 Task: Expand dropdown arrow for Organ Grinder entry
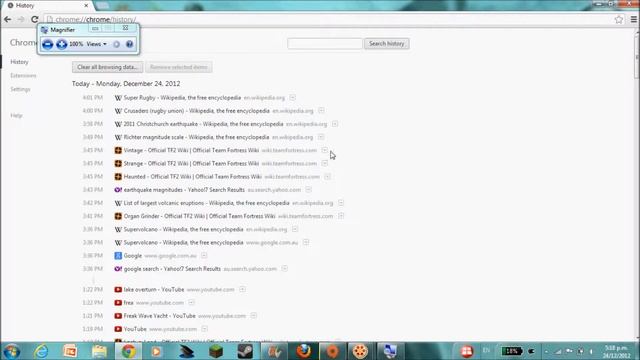[341, 216]
